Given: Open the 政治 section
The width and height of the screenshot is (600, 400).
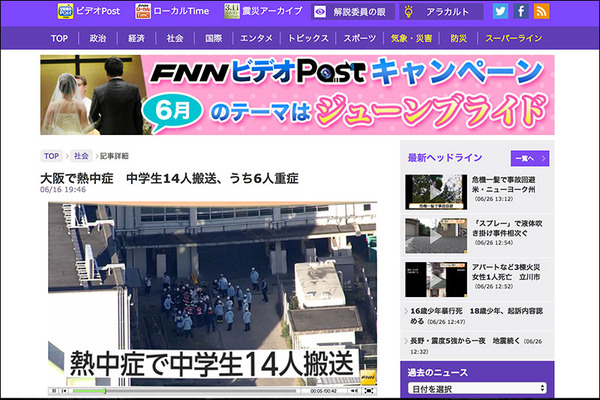Looking at the screenshot, I should (98, 38).
